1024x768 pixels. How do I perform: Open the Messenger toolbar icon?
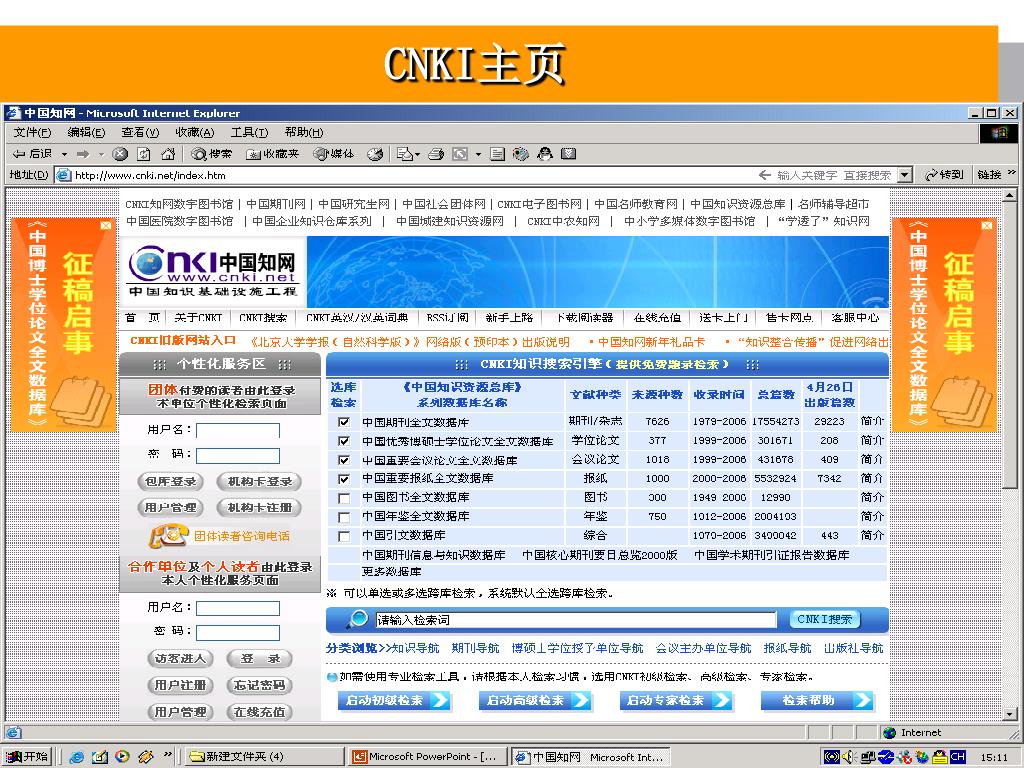(x=520, y=154)
